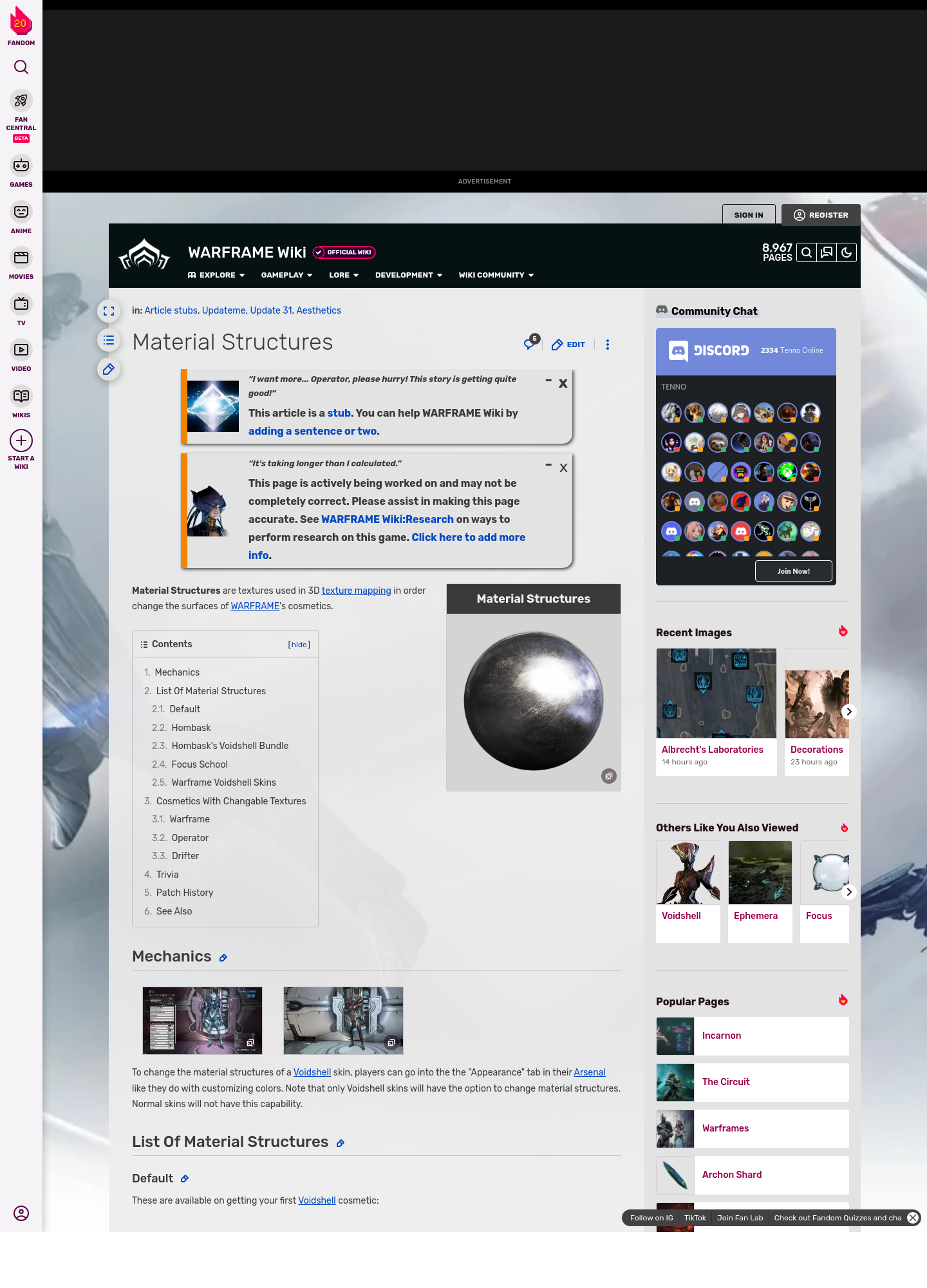Viewport: 927px width, 1288px height.
Task: Open the Wikis book icon
Action: pyautogui.click(x=21, y=396)
